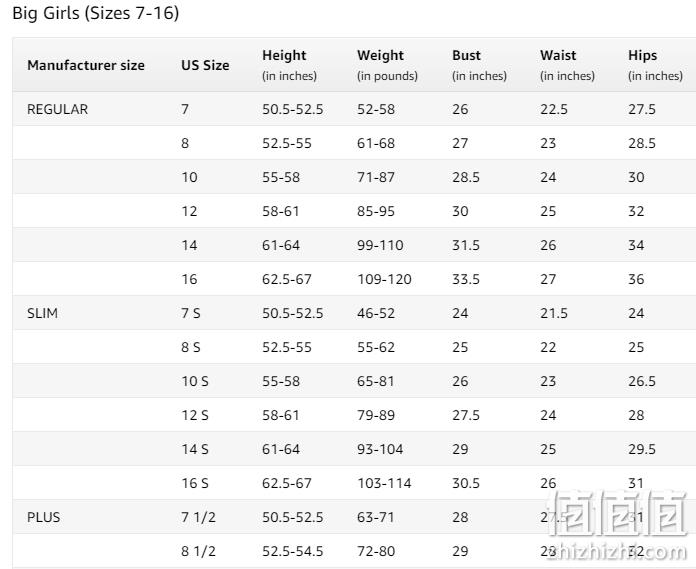Click the REGULAR manufacturer size cell
This screenshot has width=696, height=569.
[57, 109]
